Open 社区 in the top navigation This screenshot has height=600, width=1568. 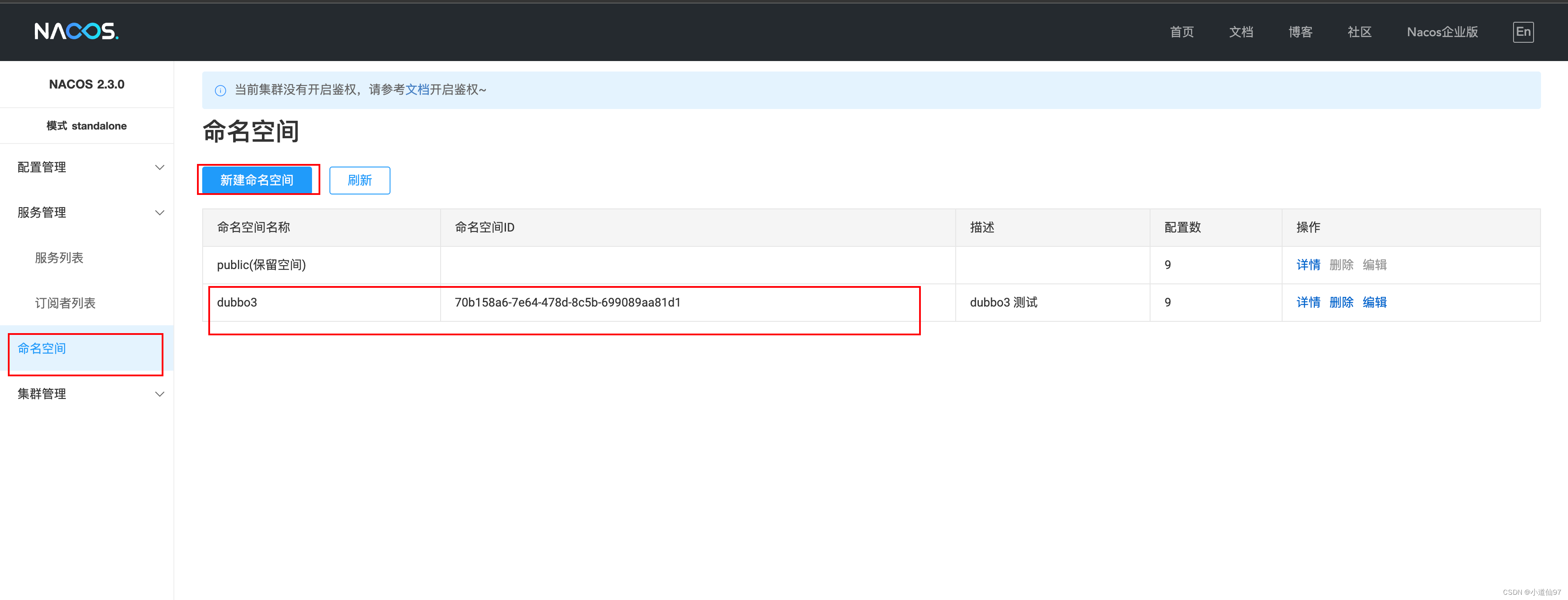(1360, 32)
